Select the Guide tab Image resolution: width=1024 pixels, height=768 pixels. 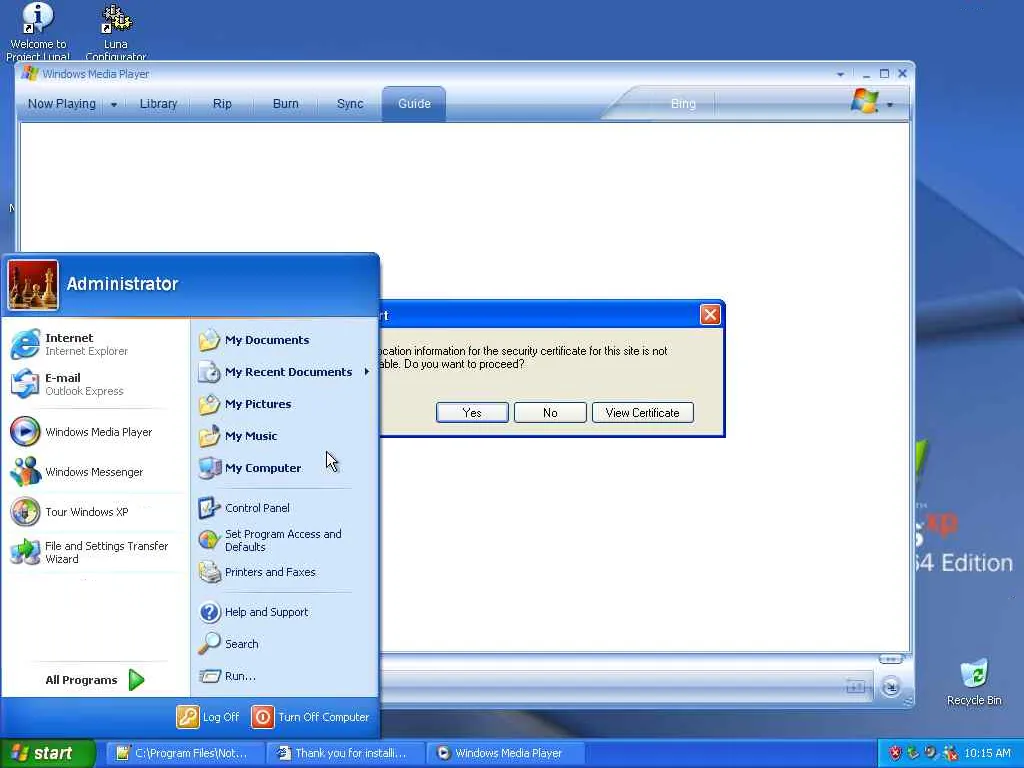[x=414, y=104]
